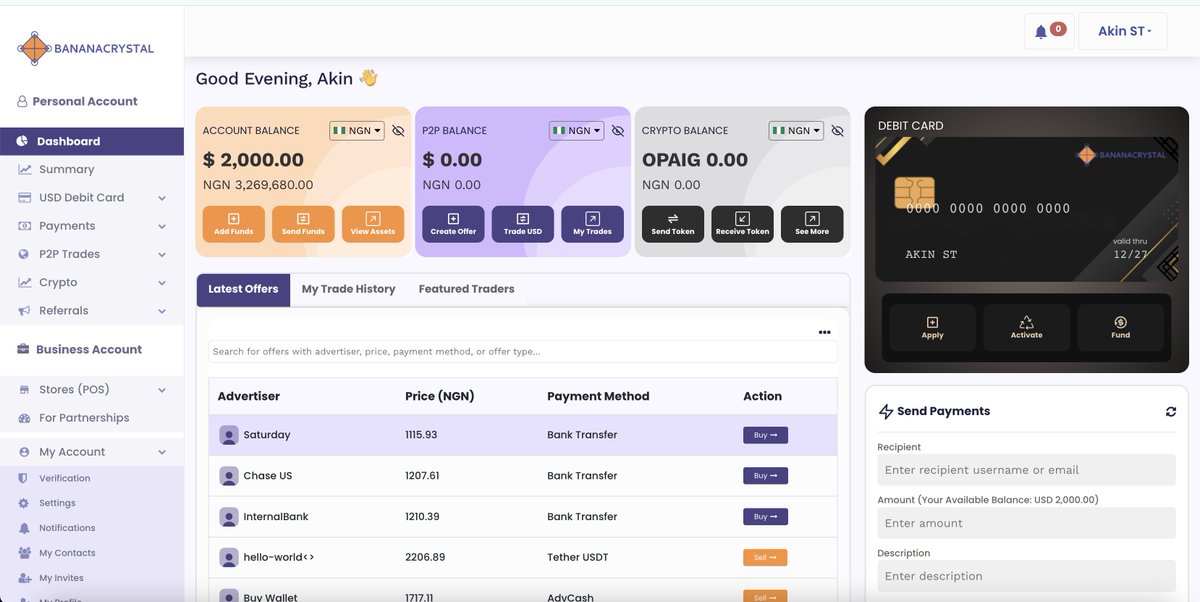
Task: Open the three-dots menu above offers search
Action: pos(824,332)
